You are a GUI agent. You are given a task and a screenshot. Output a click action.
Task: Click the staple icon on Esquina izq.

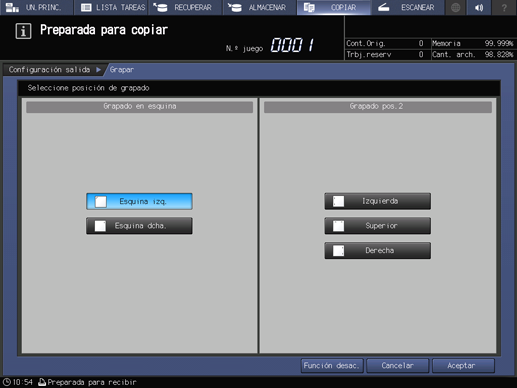click(x=101, y=202)
